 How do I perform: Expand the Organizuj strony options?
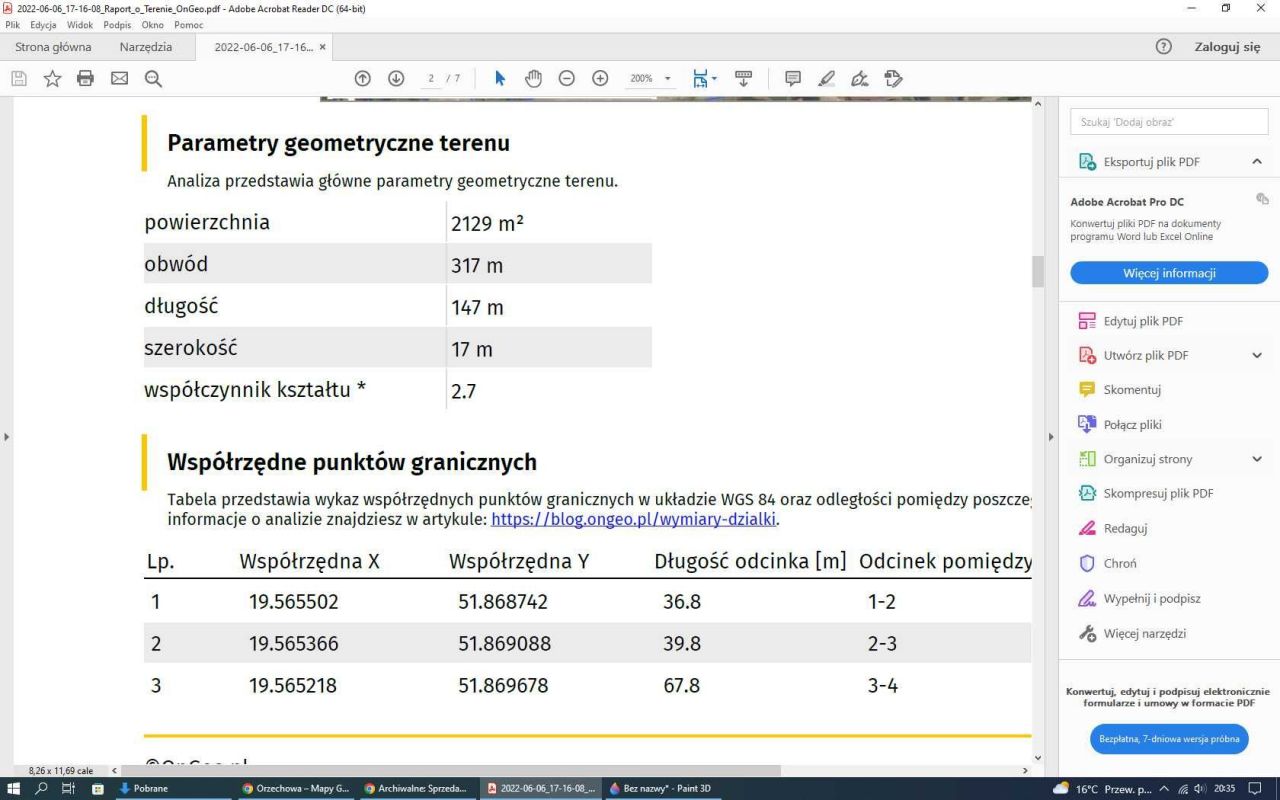coord(1257,459)
